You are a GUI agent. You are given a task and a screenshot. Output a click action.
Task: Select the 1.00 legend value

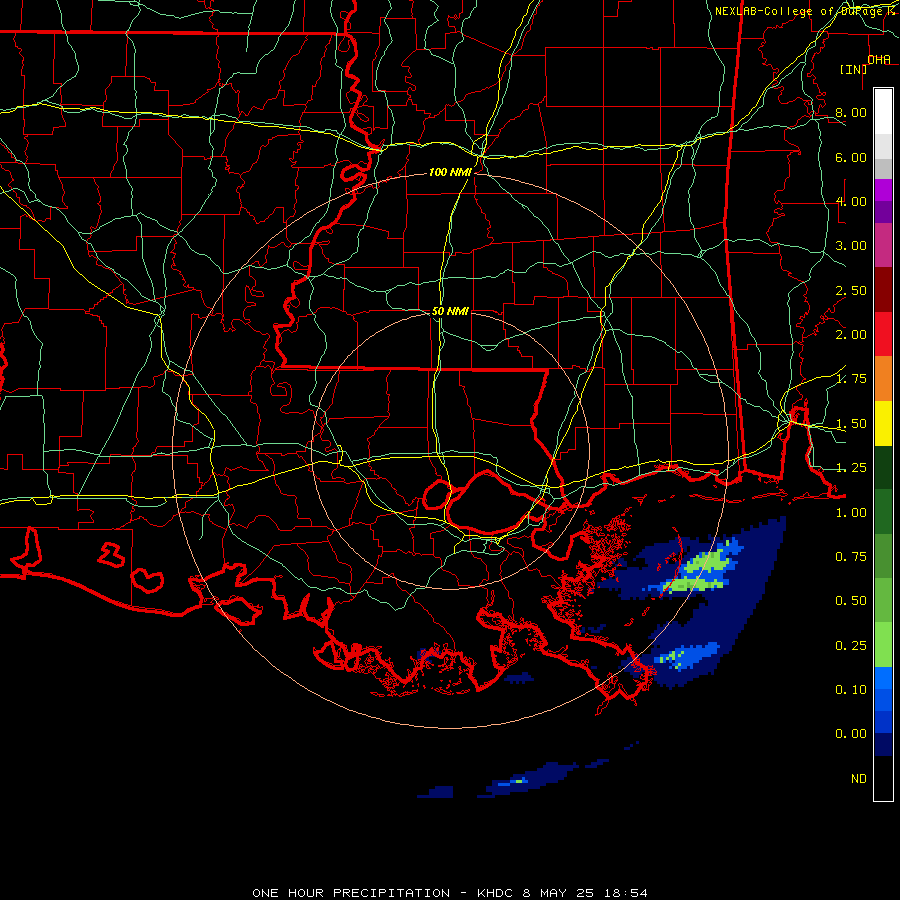[851, 513]
